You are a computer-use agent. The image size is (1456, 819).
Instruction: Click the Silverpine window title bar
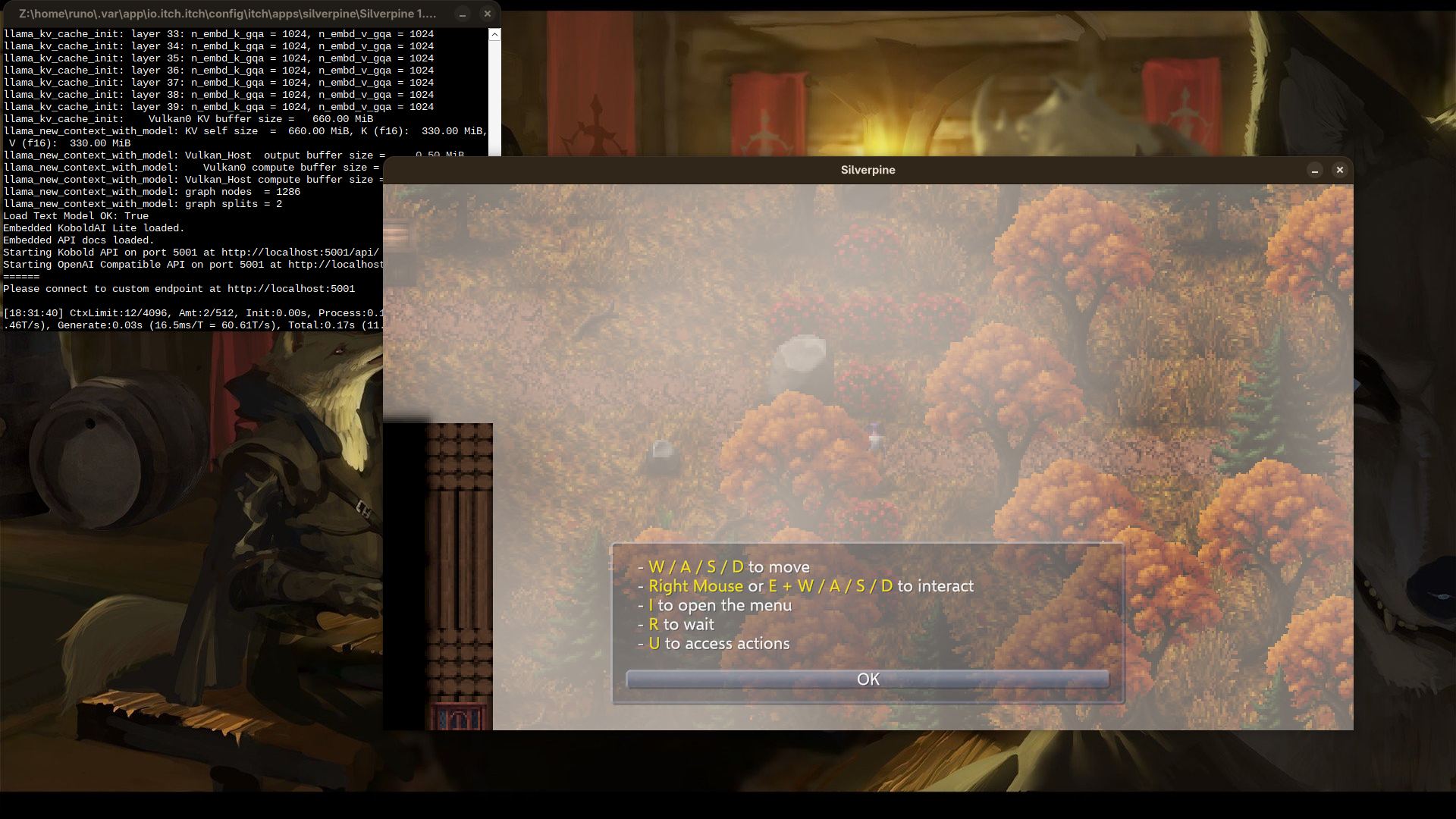[868, 171]
